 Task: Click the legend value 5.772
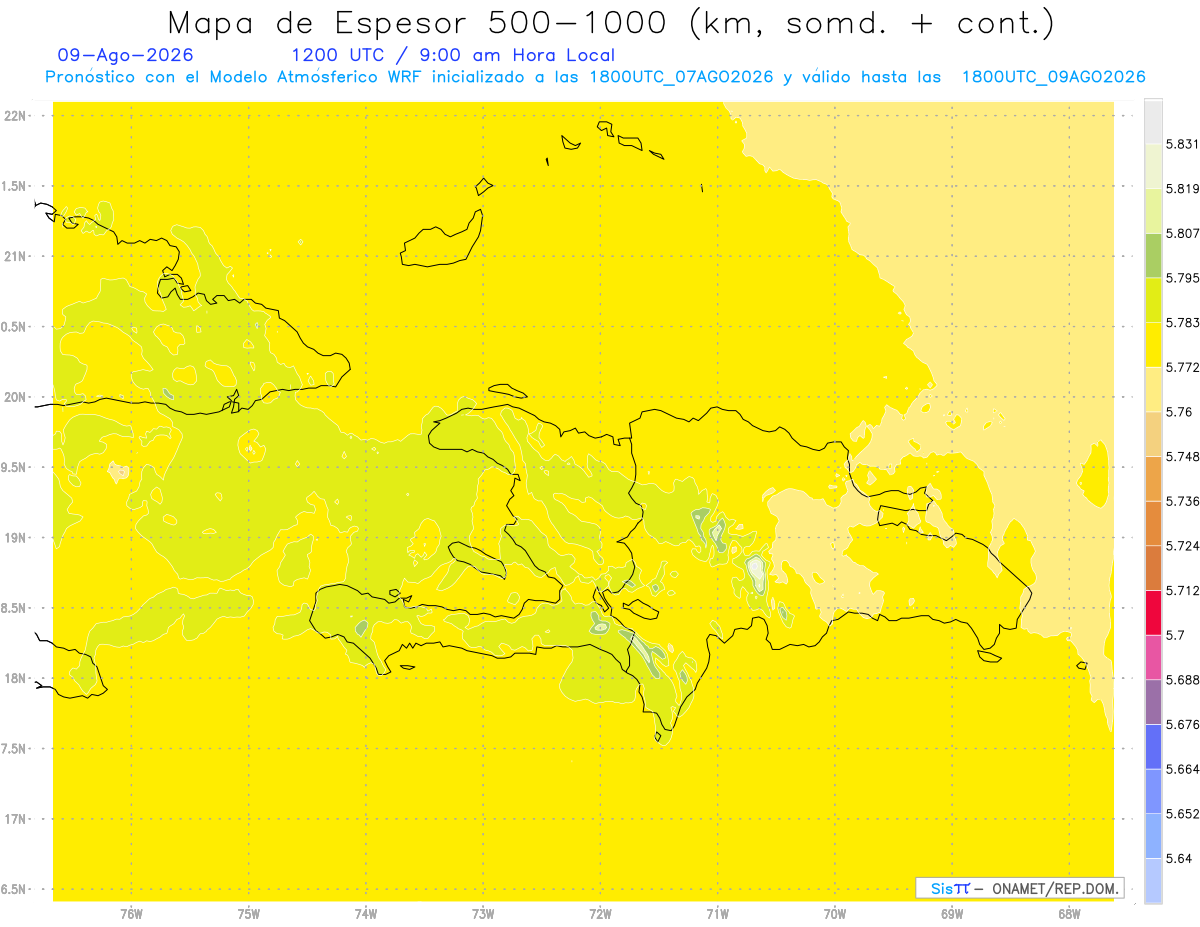tap(1183, 367)
